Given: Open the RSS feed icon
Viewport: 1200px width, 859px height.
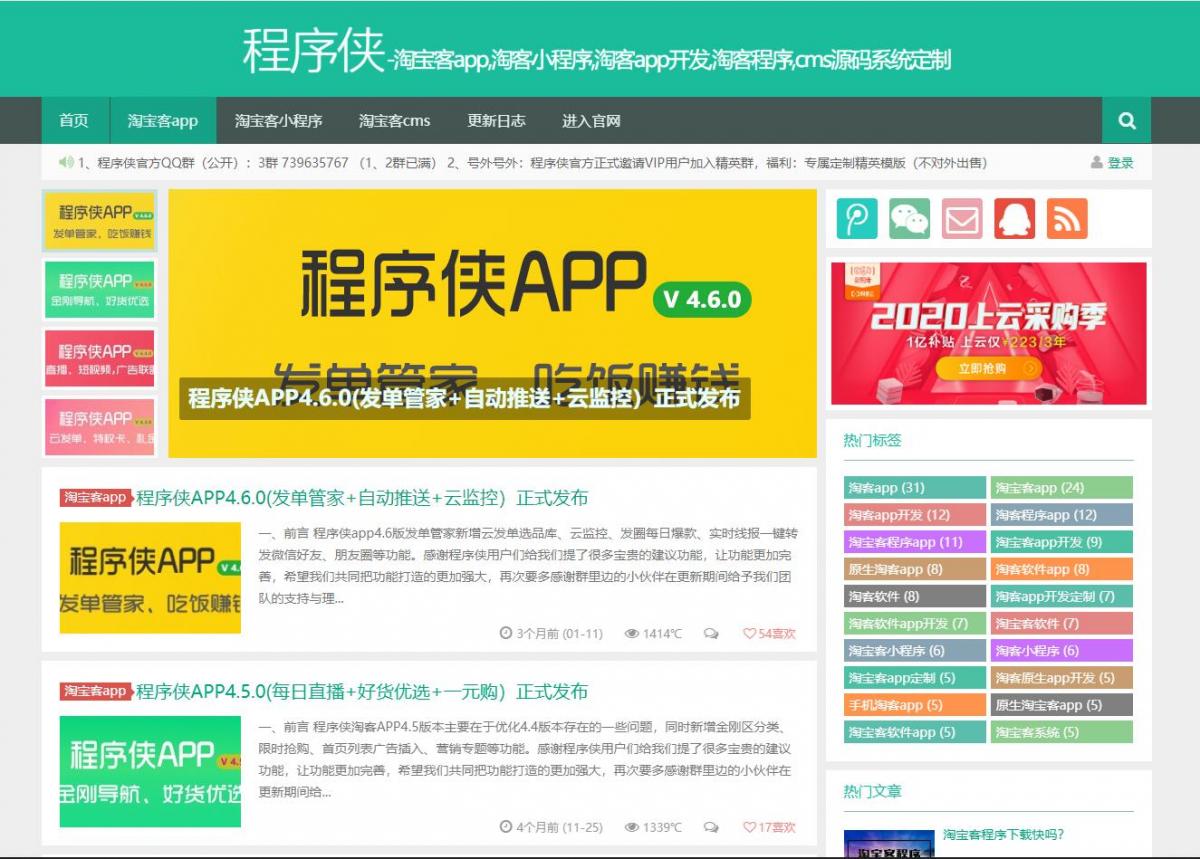Looking at the screenshot, I should [1067, 219].
